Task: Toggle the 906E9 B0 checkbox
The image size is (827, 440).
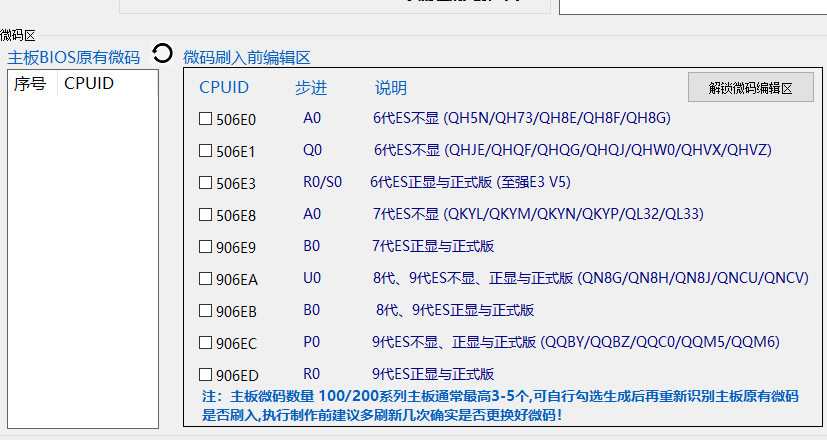Action: point(205,247)
